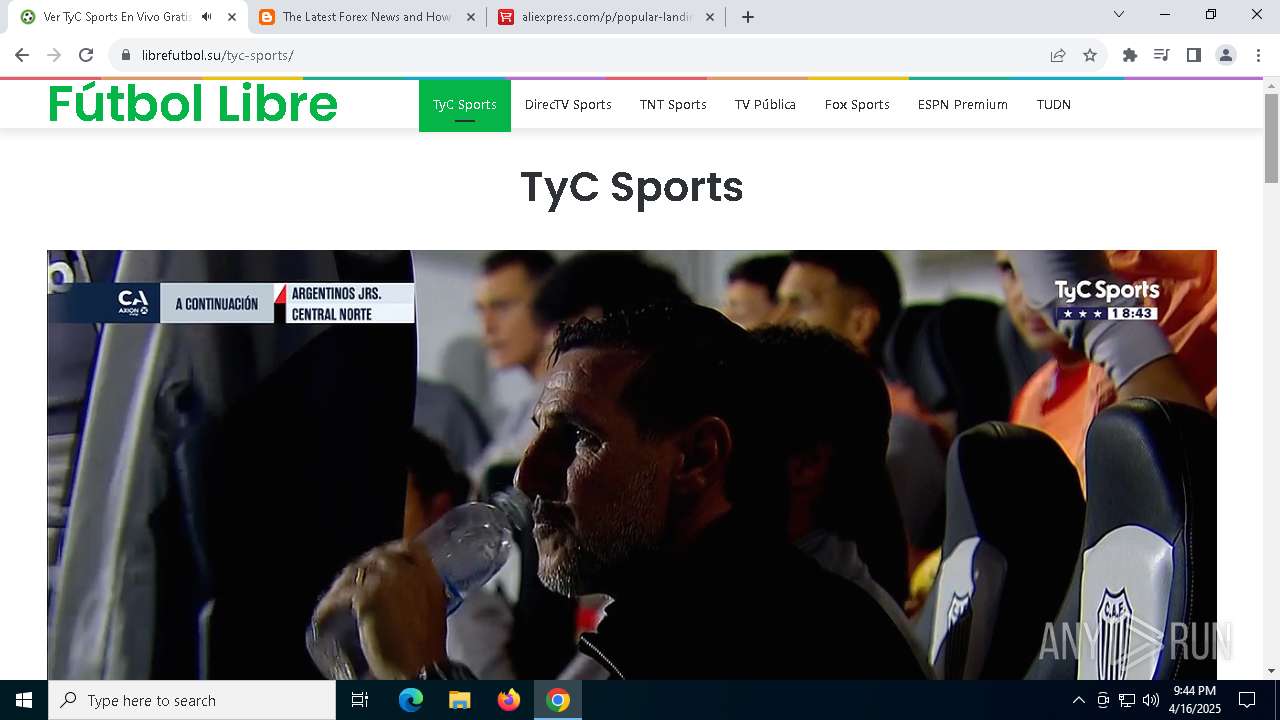This screenshot has height=720, width=1280.
Task: Switch to The Latest Forex News tab
Action: click(x=367, y=17)
